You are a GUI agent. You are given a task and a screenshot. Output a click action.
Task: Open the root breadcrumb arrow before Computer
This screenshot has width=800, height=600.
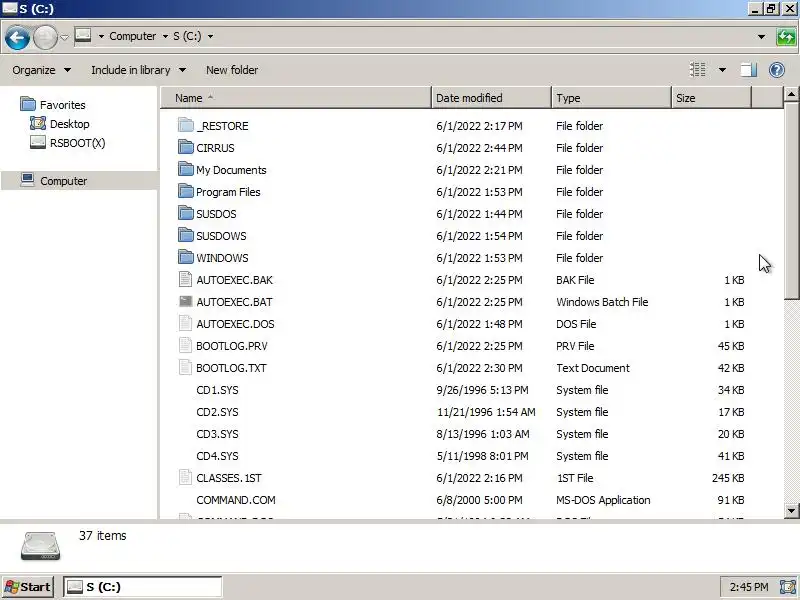[101, 36]
